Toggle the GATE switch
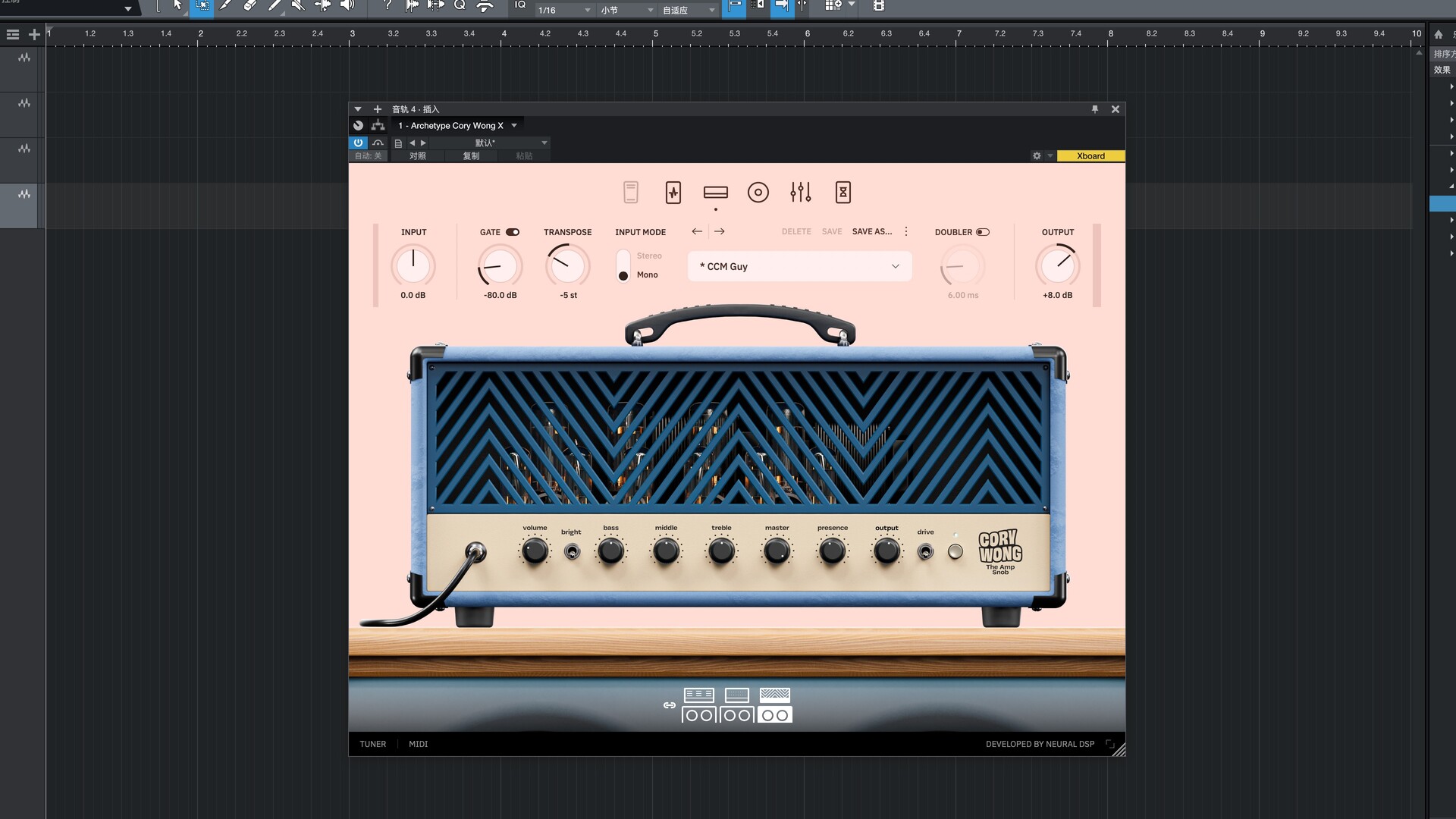 pos(513,232)
